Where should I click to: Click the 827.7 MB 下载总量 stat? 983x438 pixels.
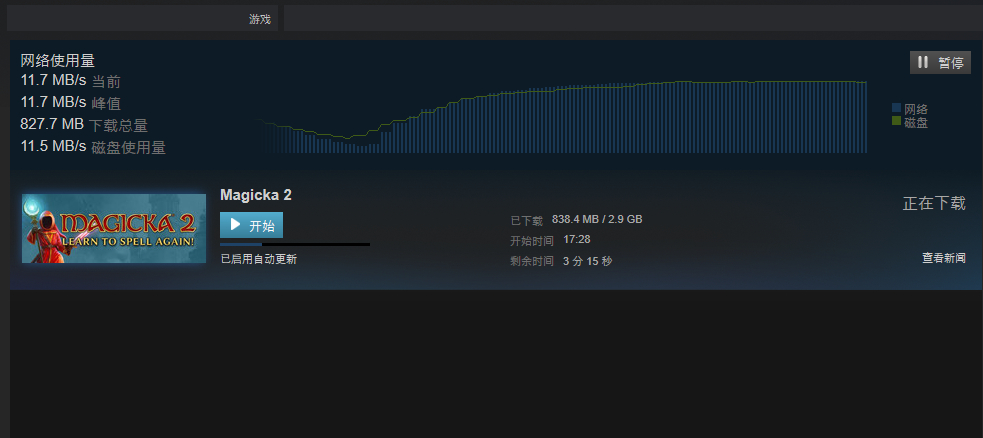[x=84, y=125]
